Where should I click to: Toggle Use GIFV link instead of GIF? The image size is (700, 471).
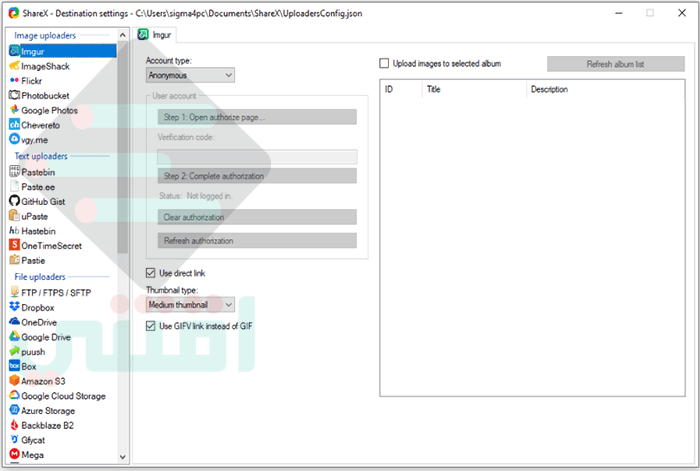tap(150, 326)
